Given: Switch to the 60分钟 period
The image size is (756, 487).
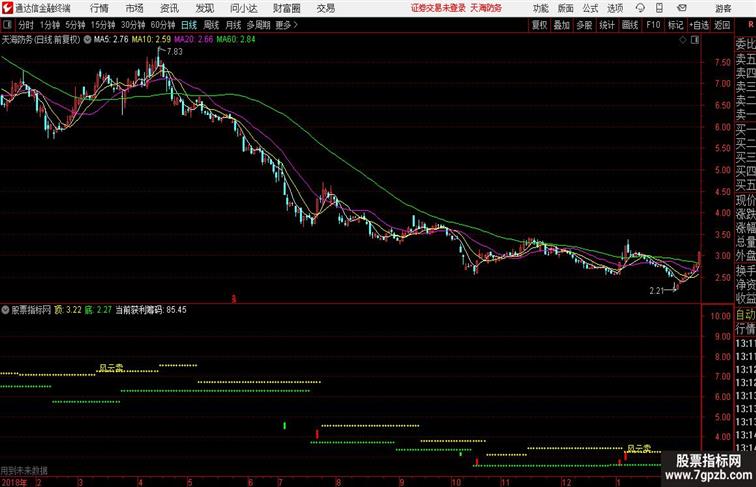Looking at the screenshot, I should pos(163,25).
